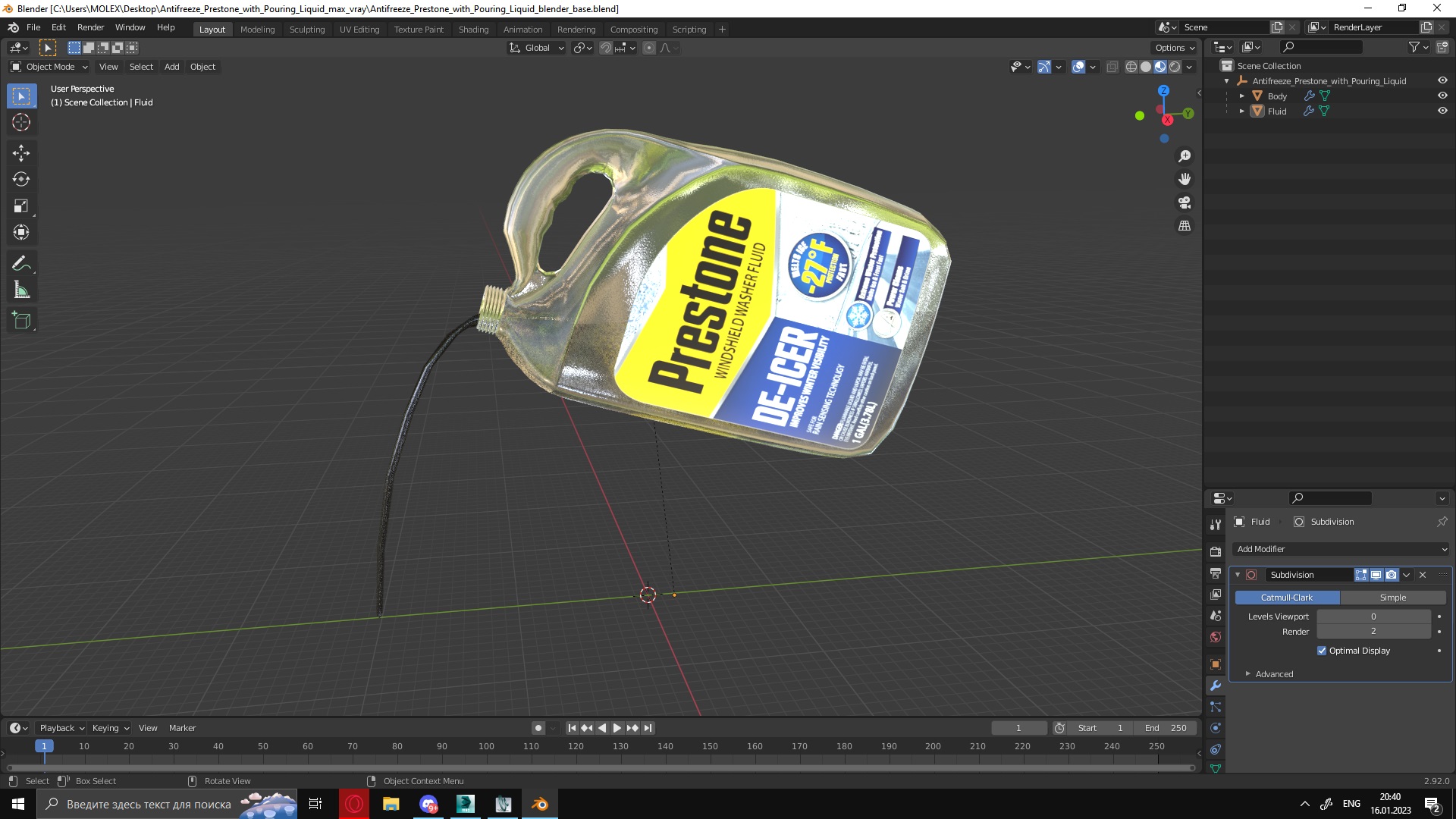Open the Object properties tab
The image size is (1456, 819).
[x=1216, y=664]
